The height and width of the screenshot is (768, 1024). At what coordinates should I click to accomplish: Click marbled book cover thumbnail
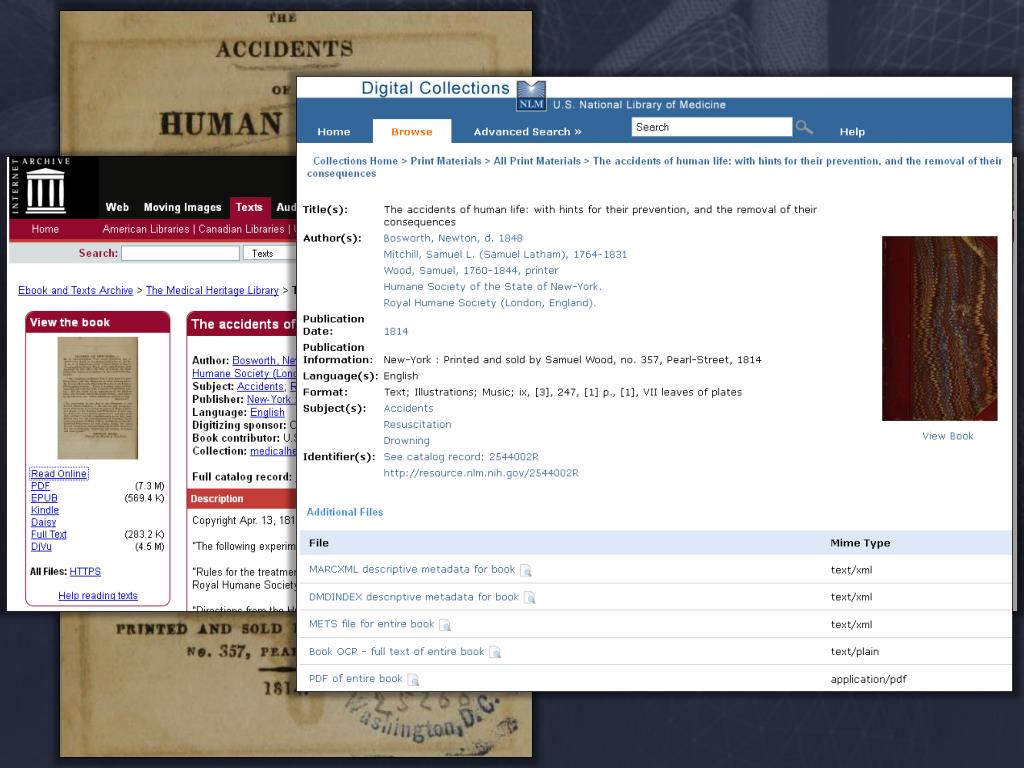(939, 328)
